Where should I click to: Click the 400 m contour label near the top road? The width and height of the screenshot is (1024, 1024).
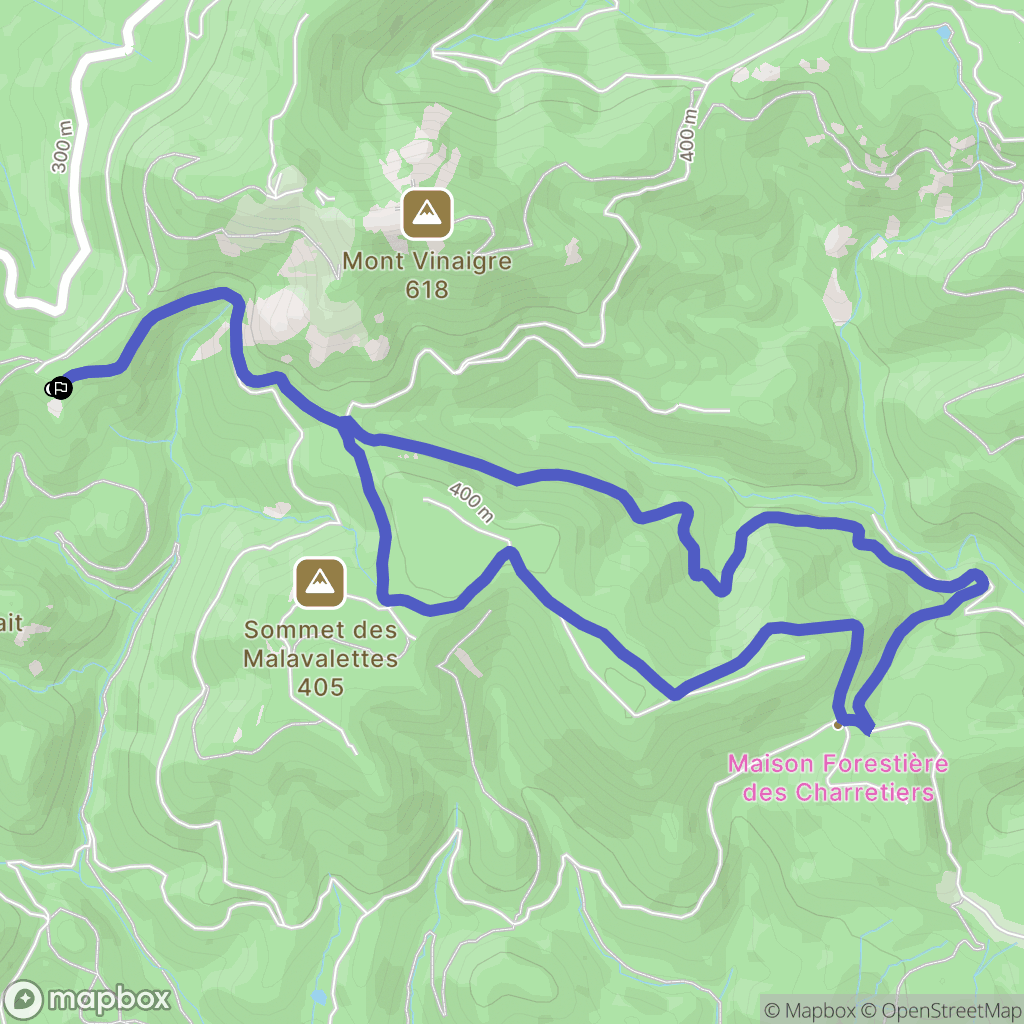tap(687, 135)
